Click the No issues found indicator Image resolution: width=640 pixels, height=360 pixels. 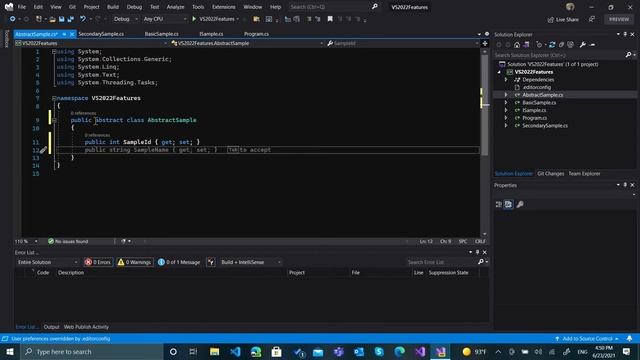tap(68, 241)
